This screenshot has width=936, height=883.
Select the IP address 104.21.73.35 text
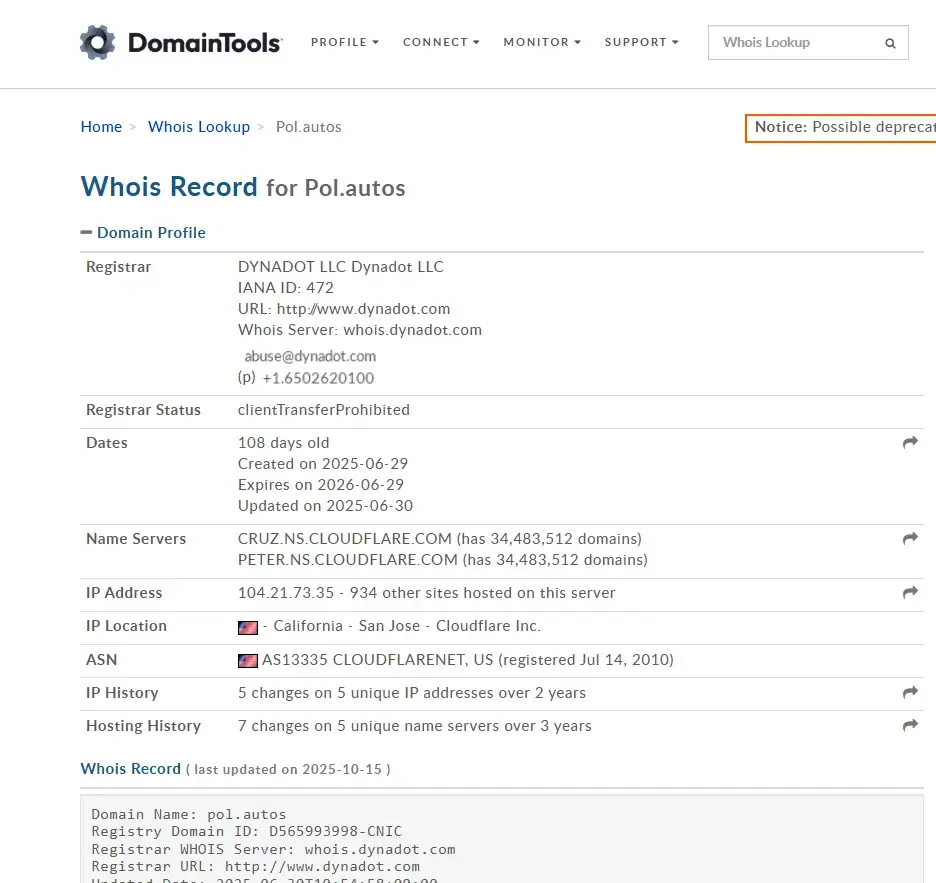(286, 593)
